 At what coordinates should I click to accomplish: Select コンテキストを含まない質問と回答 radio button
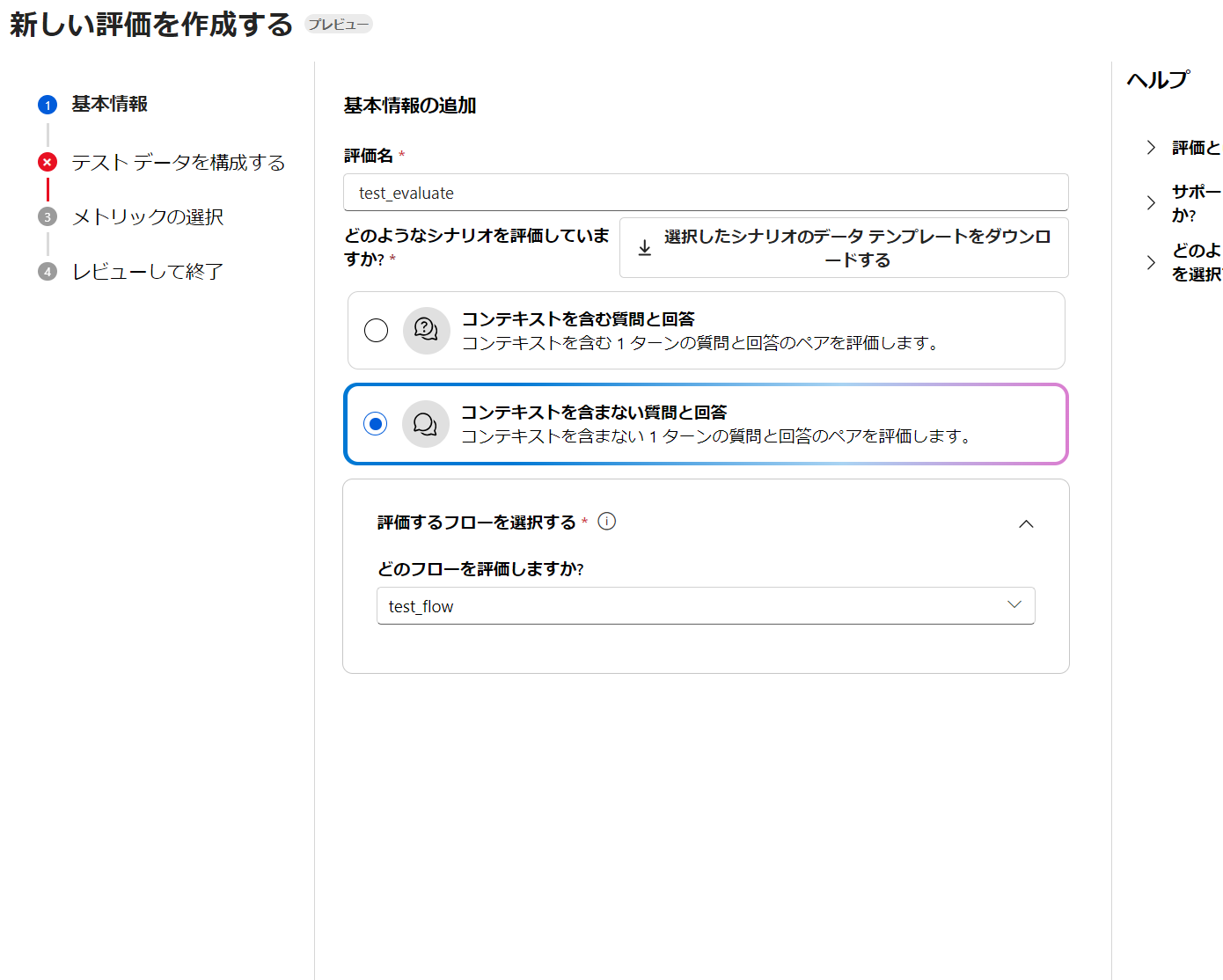click(376, 423)
